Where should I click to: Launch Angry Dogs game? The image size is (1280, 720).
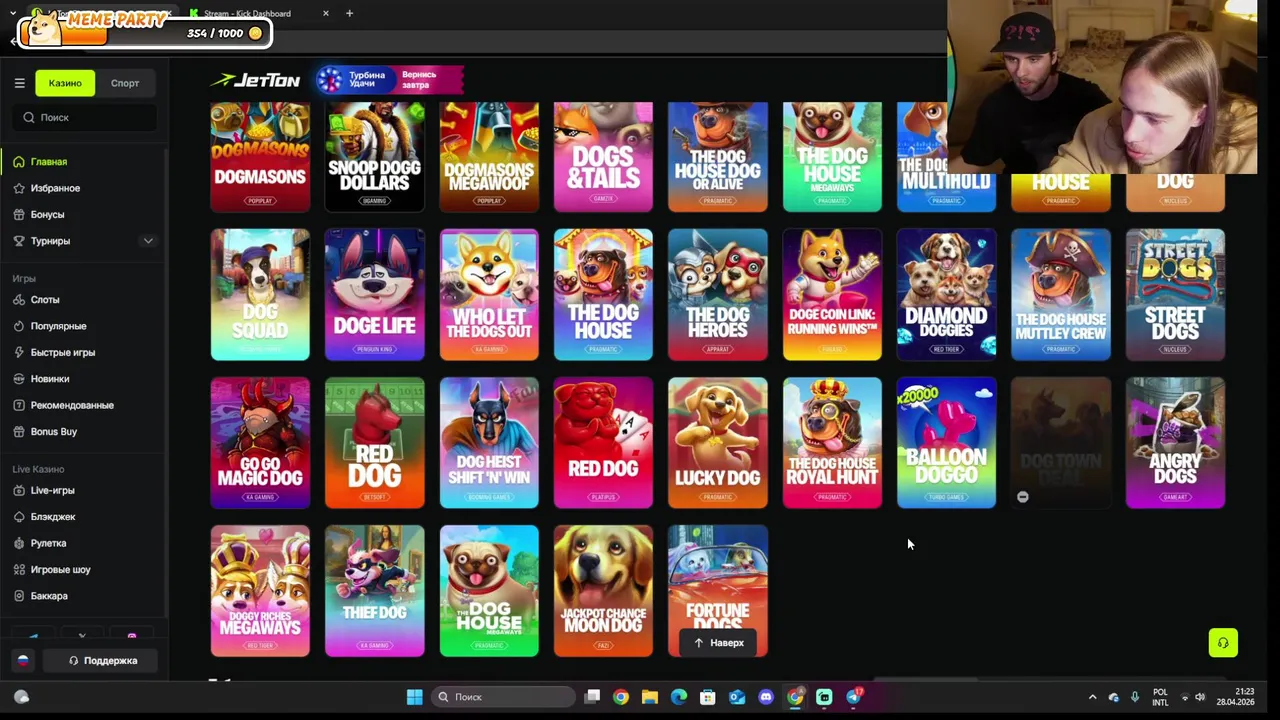[1175, 442]
